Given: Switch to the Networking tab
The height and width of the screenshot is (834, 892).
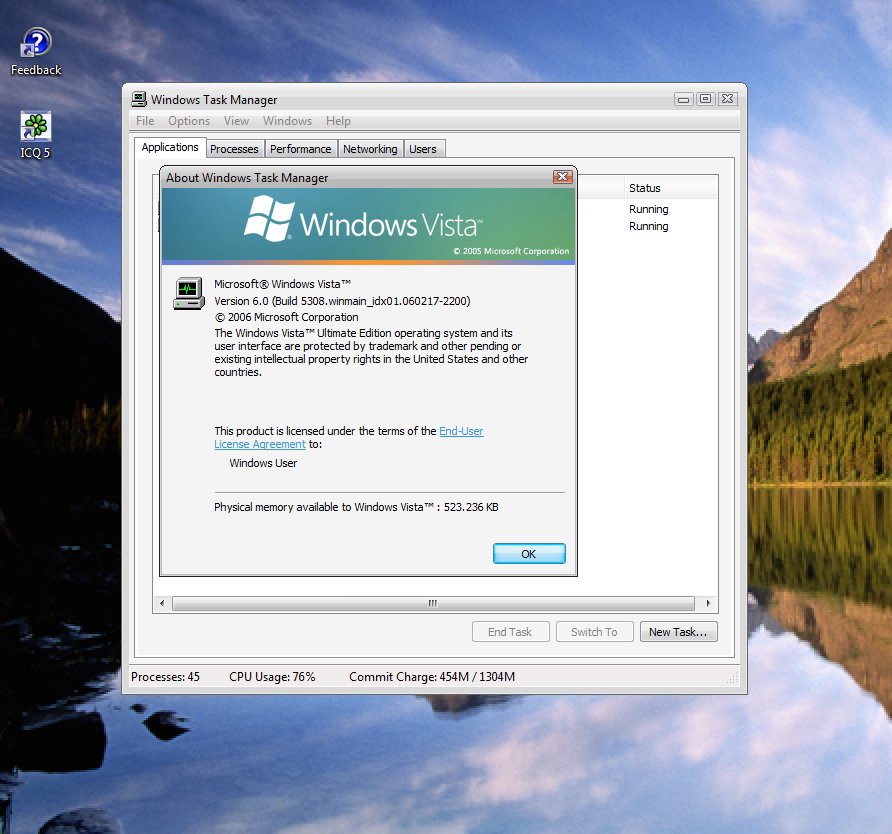Looking at the screenshot, I should (370, 148).
